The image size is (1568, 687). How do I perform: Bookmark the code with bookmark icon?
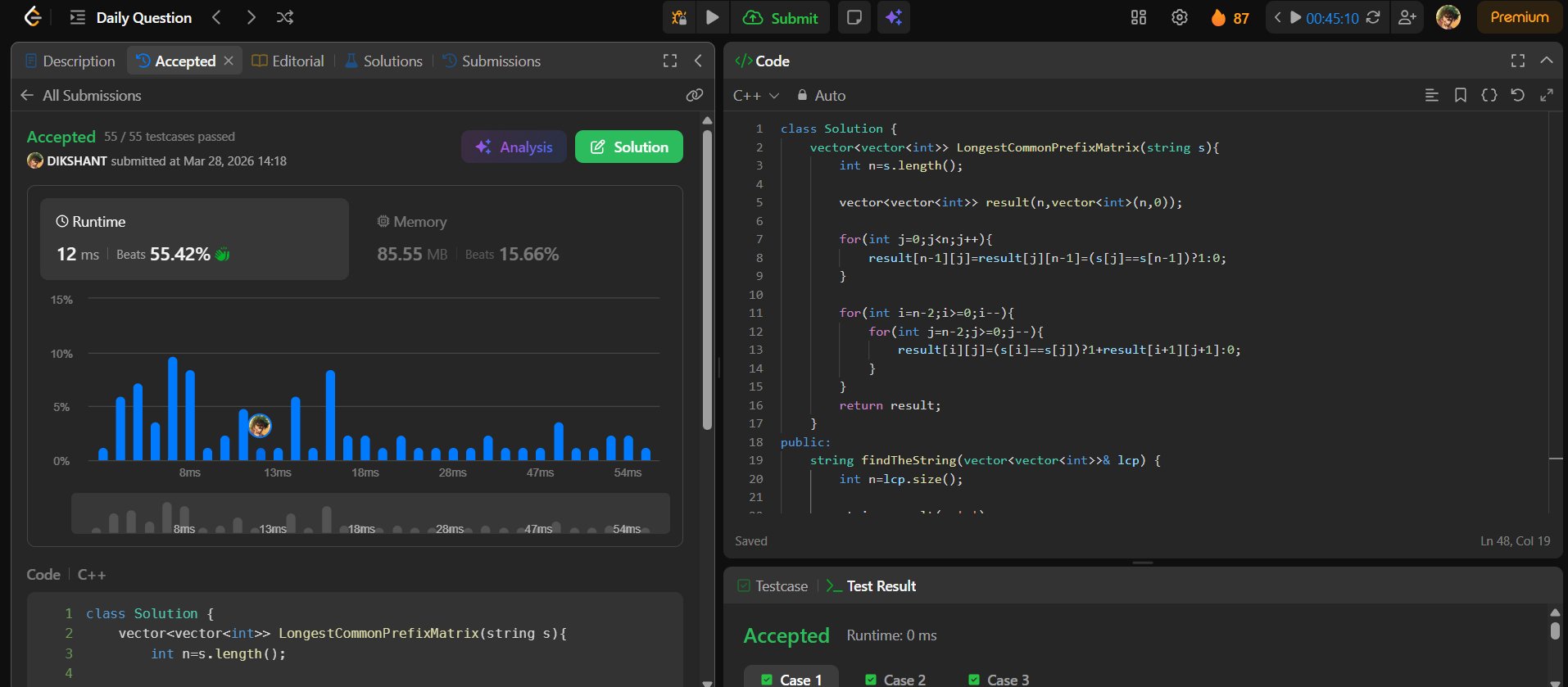coord(1460,95)
